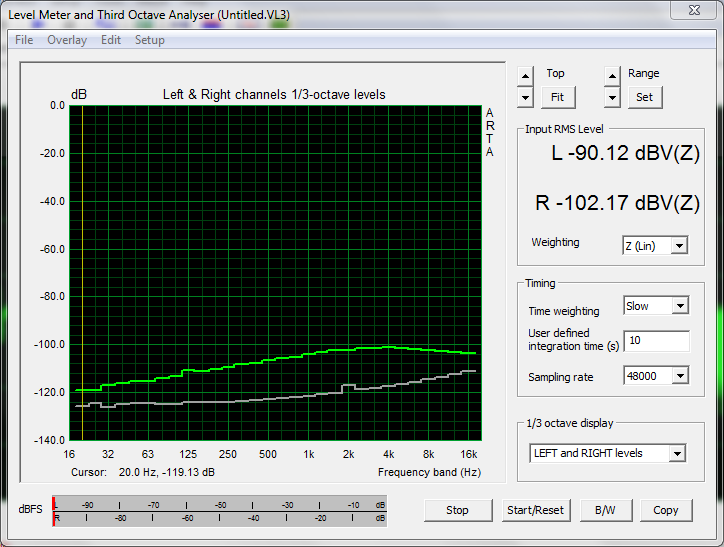The height and width of the screenshot is (547, 724).
Task: Click the Set range button
Action: pyautogui.click(x=644, y=97)
